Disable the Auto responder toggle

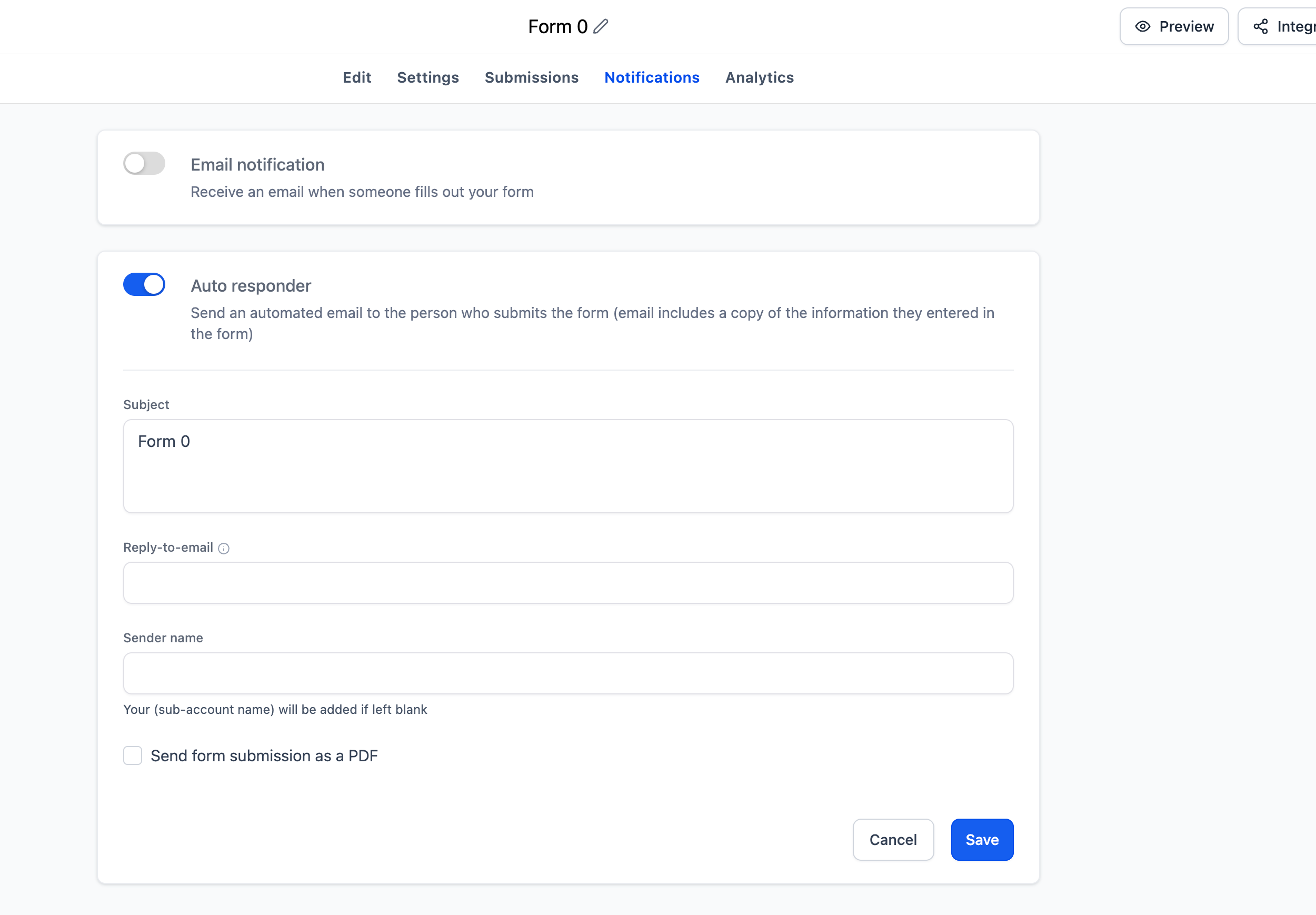pyautogui.click(x=144, y=284)
